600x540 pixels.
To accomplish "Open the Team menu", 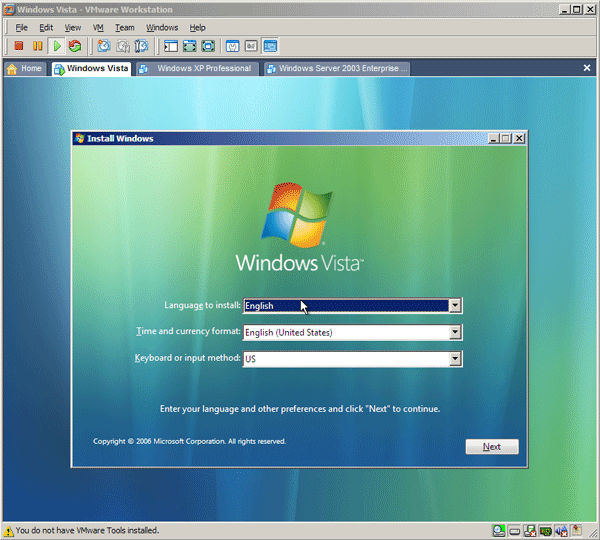I will pos(125,28).
